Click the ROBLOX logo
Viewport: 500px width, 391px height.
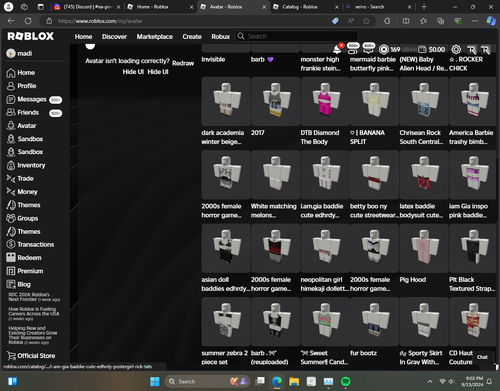tap(31, 36)
